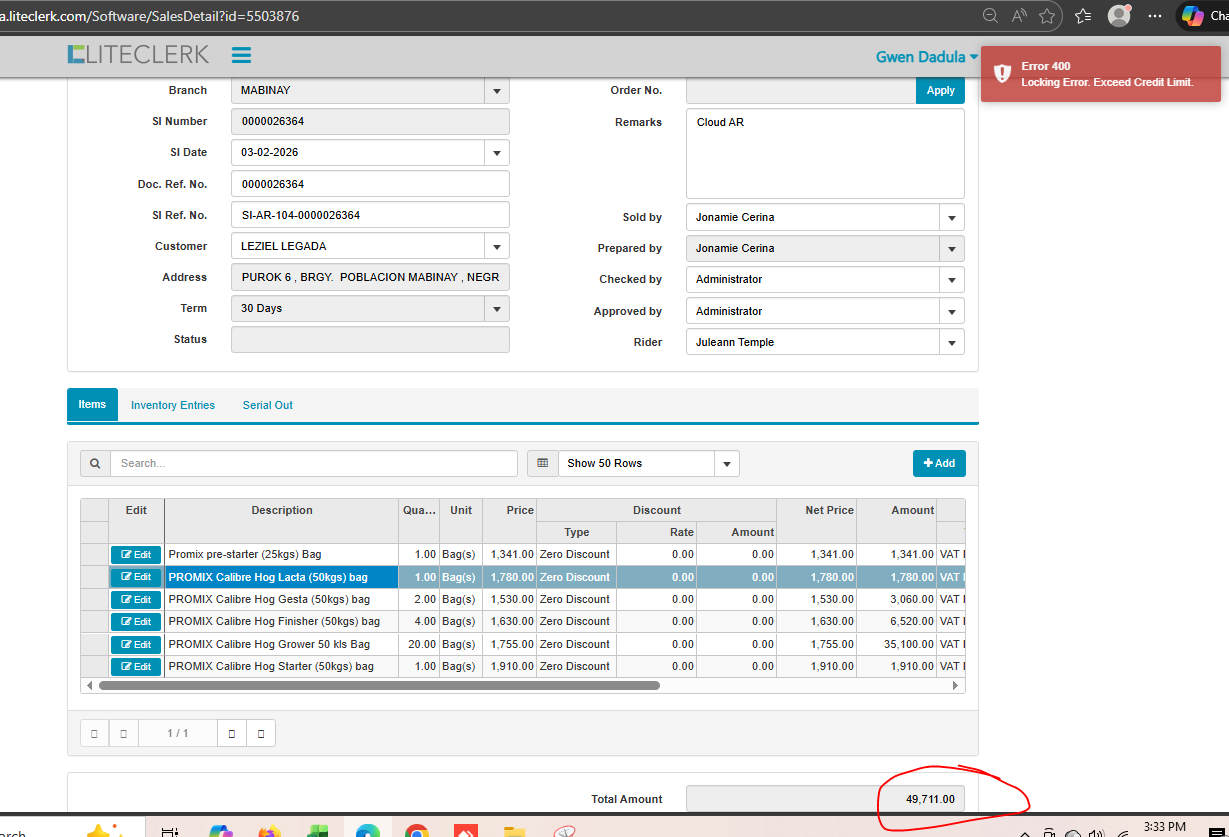Open the hamburger menu next to the LiteClerk logo
This screenshot has height=837, width=1229.
241,55
